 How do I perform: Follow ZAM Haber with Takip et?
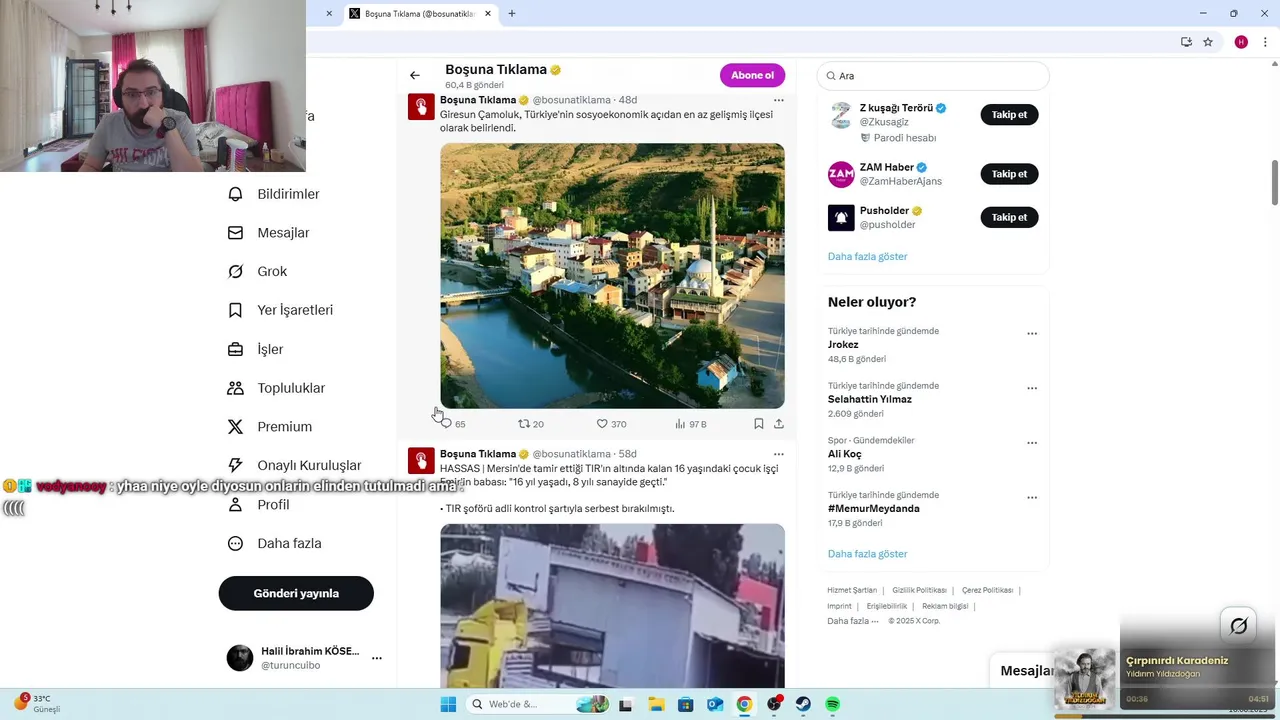pyautogui.click(x=1009, y=174)
